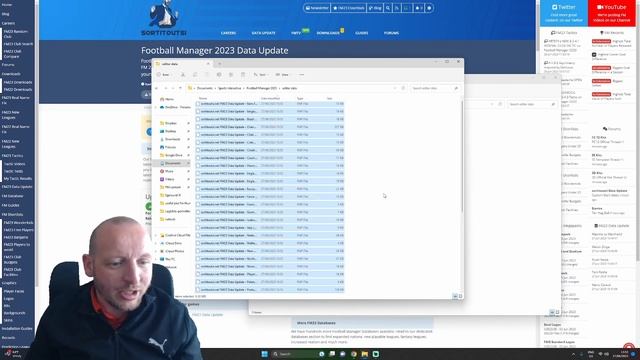The image size is (640, 360).
Task: Click FM23 Wonderkids in left sidebar
Action: 18,223
